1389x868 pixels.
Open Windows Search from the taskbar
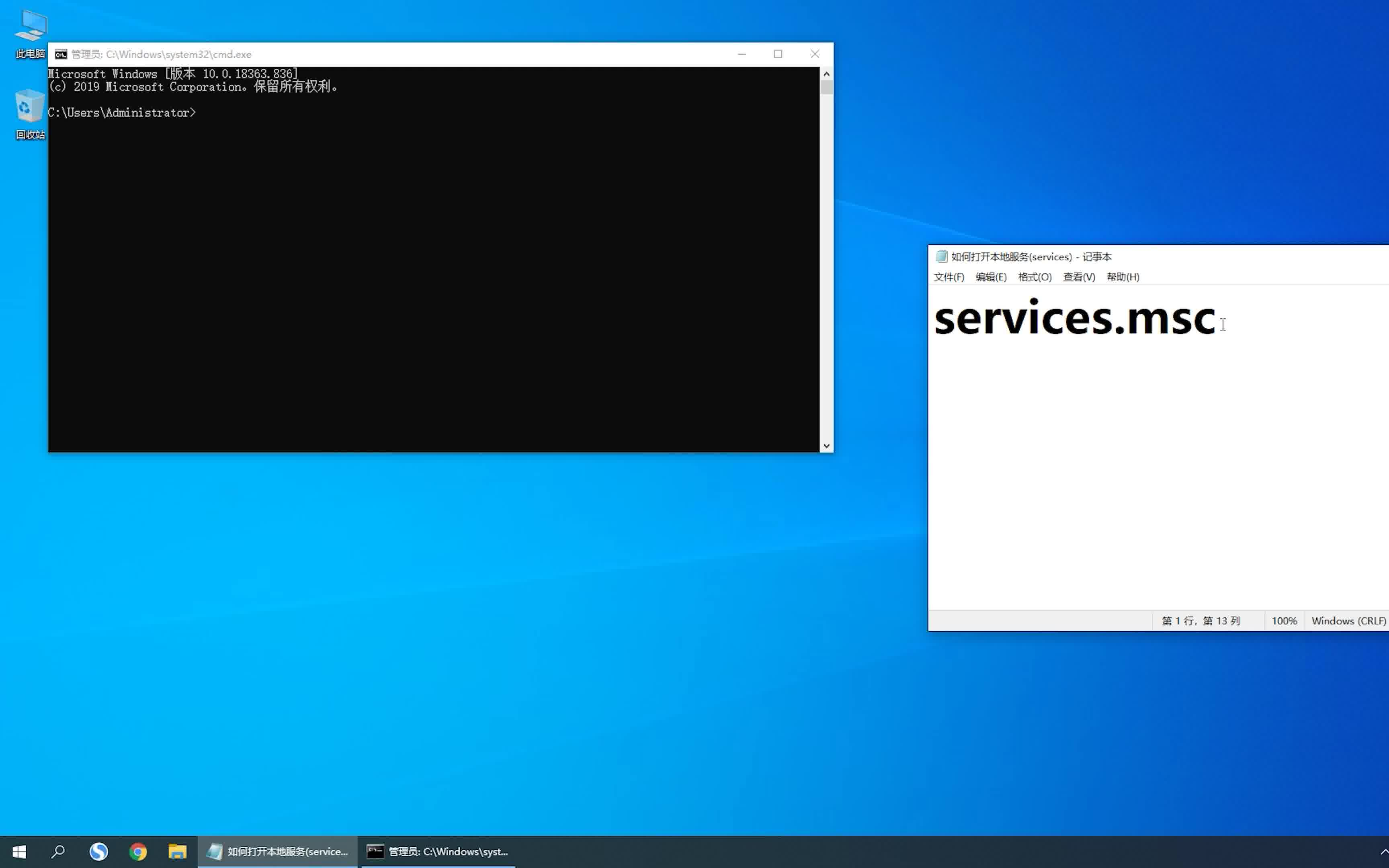pos(58,852)
